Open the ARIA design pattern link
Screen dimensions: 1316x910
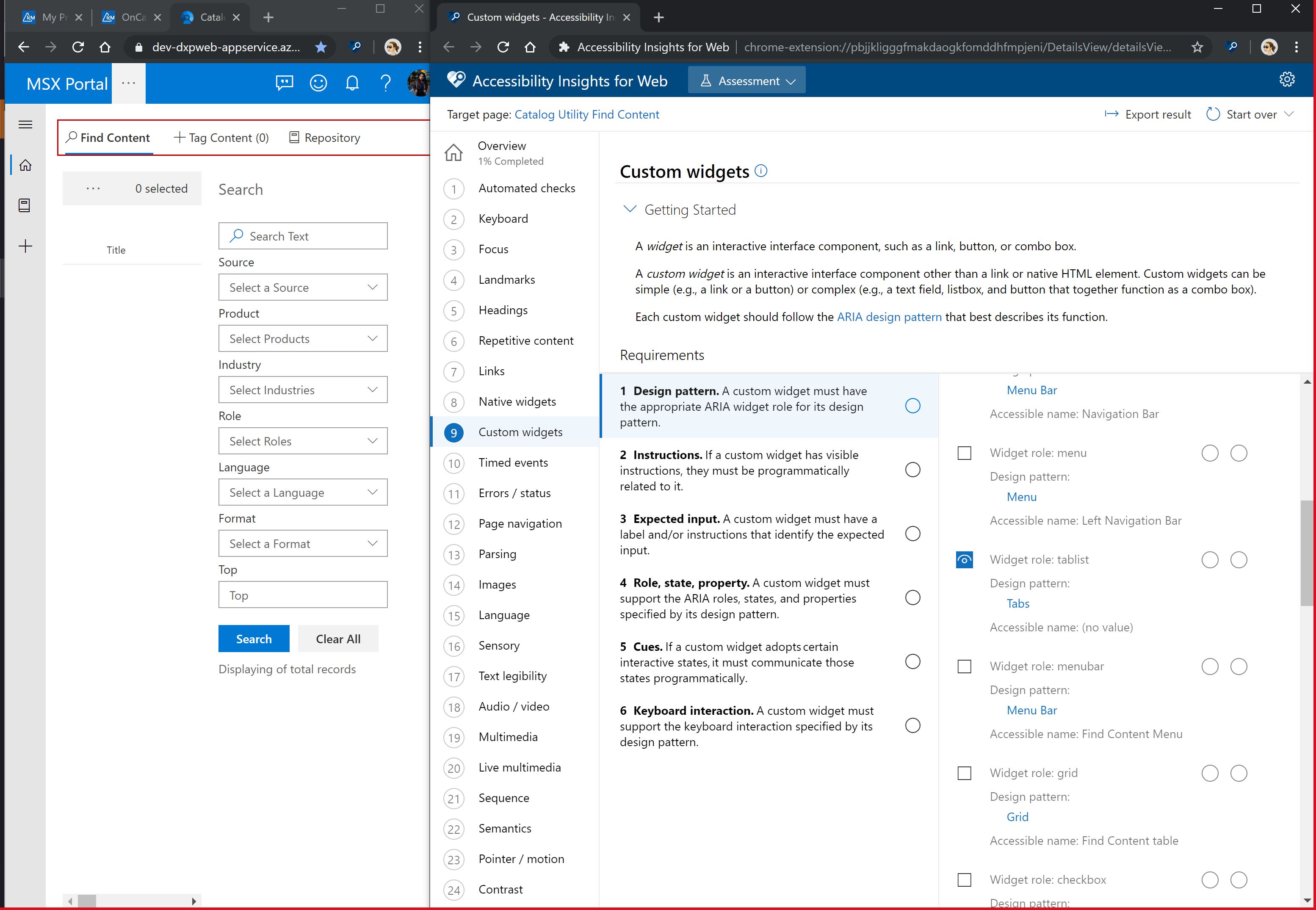(x=889, y=317)
